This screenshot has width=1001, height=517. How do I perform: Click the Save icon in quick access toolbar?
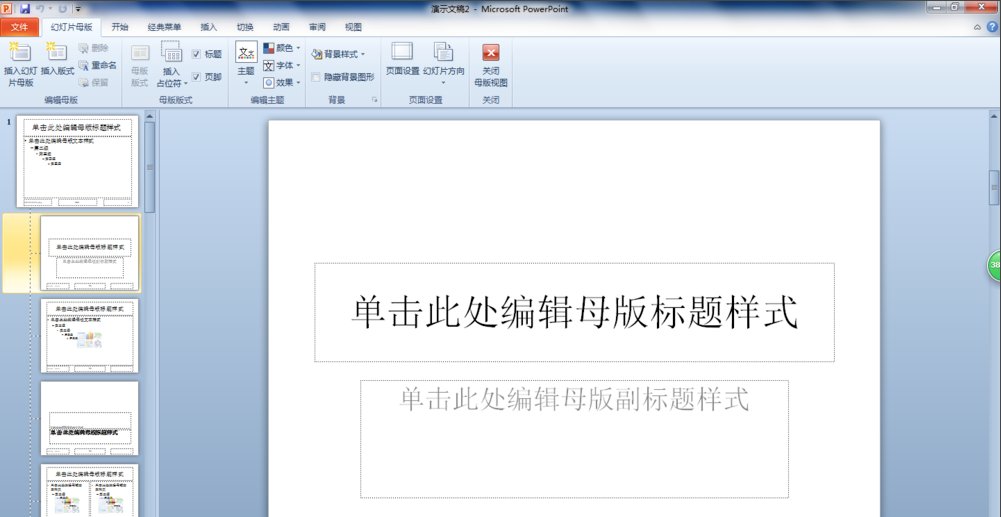pos(25,8)
